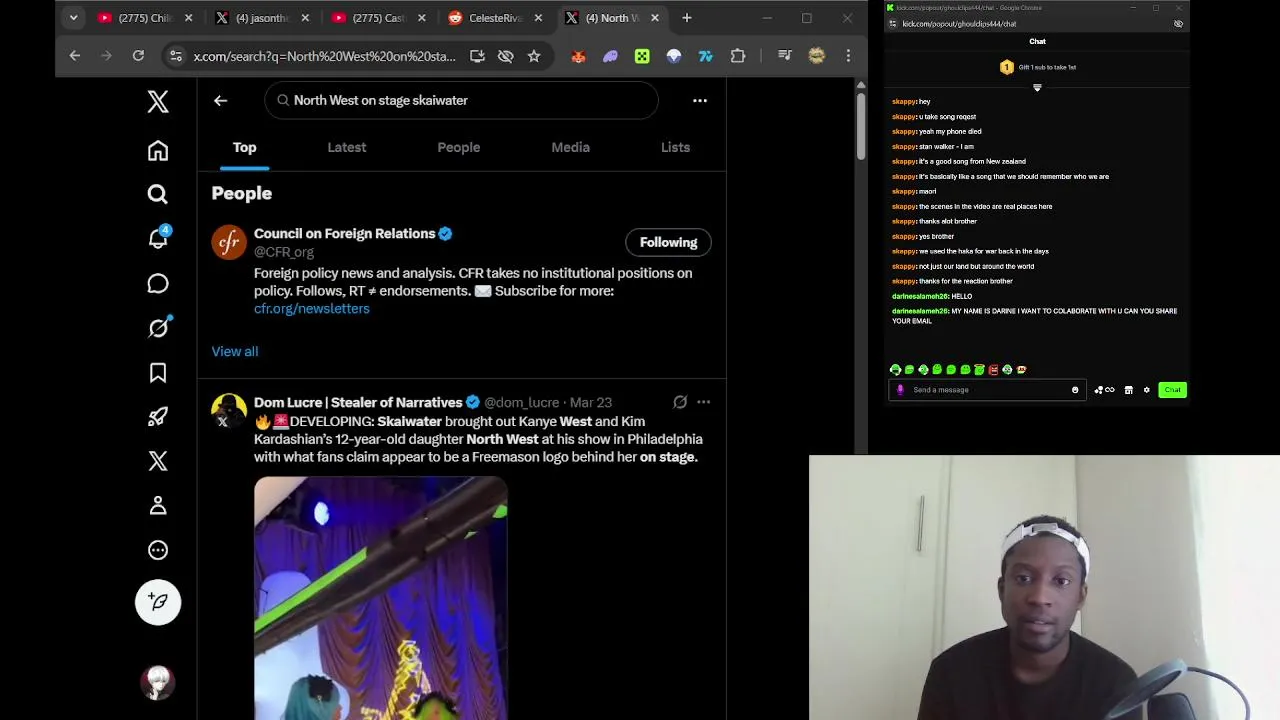The width and height of the screenshot is (1280, 720).
Task: Toggle Following for Council on Foreign Relations
Action: tap(668, 242)
